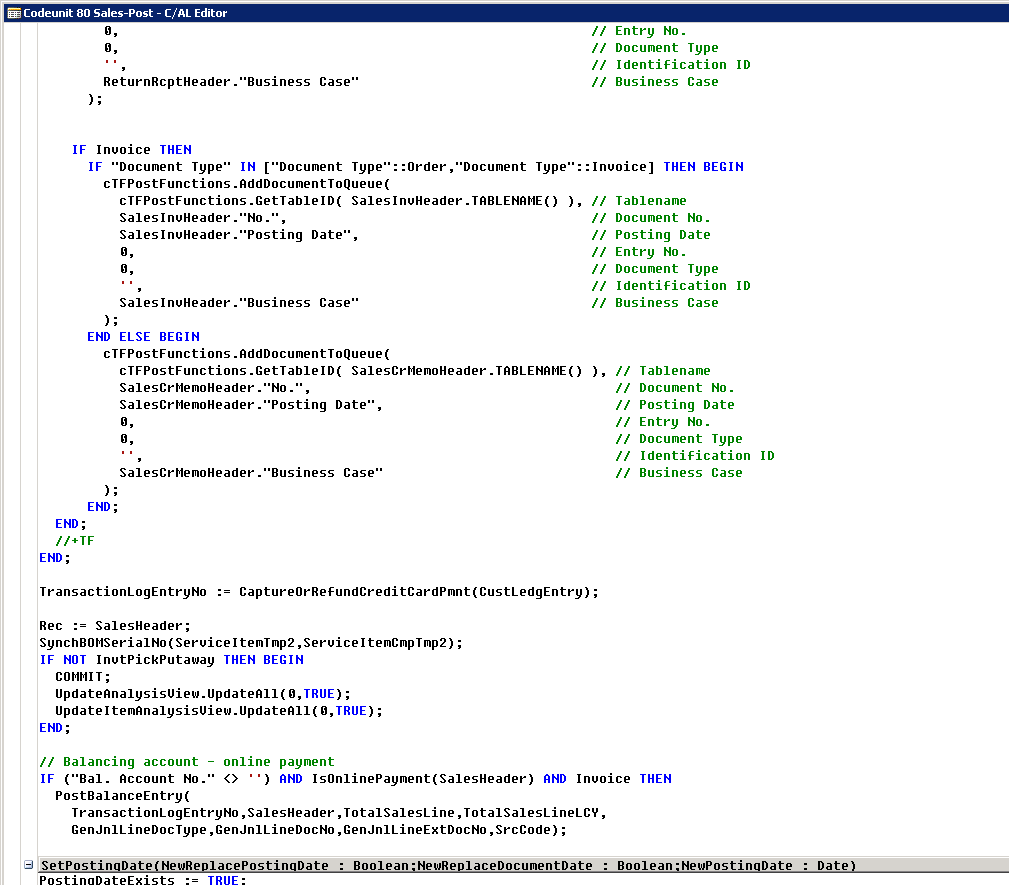
Task: Click the CaptureOrRefundCreditCardPmnt assignment line
Action: 318,592
